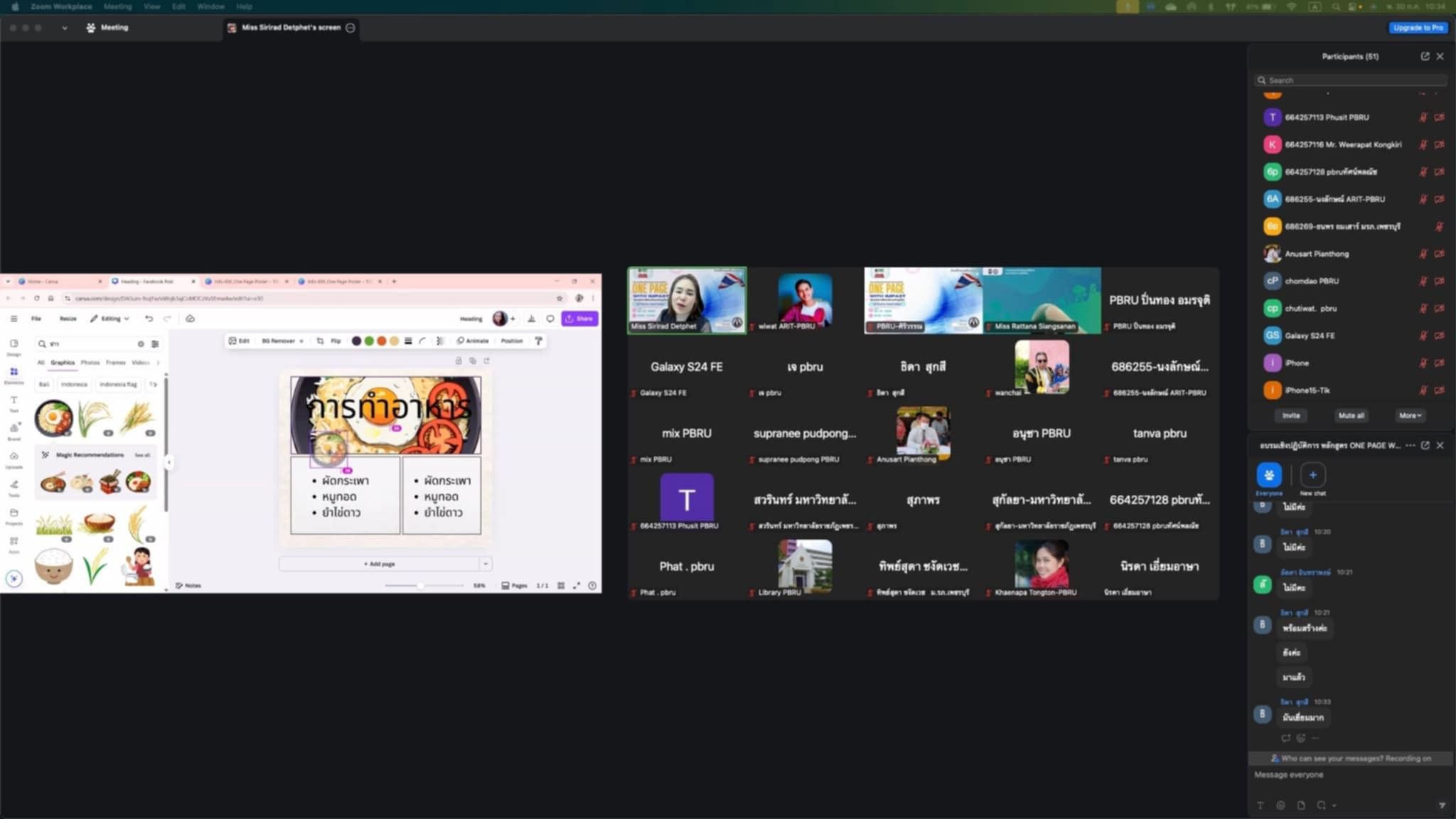Toggle video for Anusart Pianthong
The width and height of the screenshot is (1456, 819).
click(x=1439, y=254)
